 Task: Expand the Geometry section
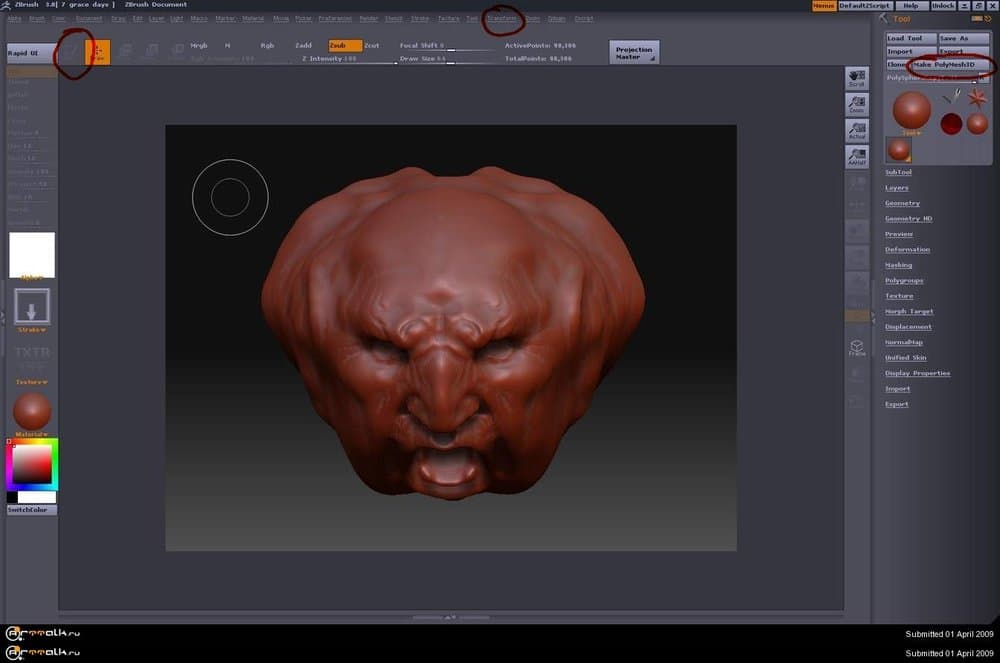[902, 203]
